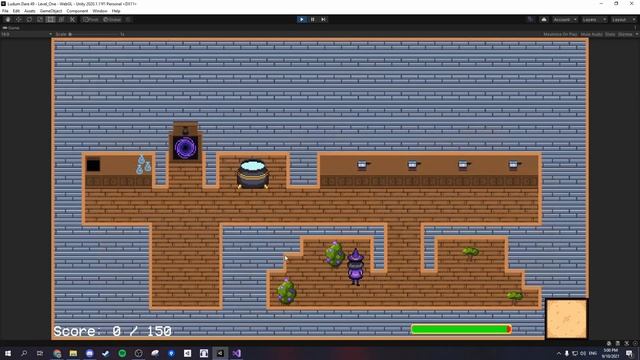Select the Hand tool in Unity toolbar

[8, 20]
